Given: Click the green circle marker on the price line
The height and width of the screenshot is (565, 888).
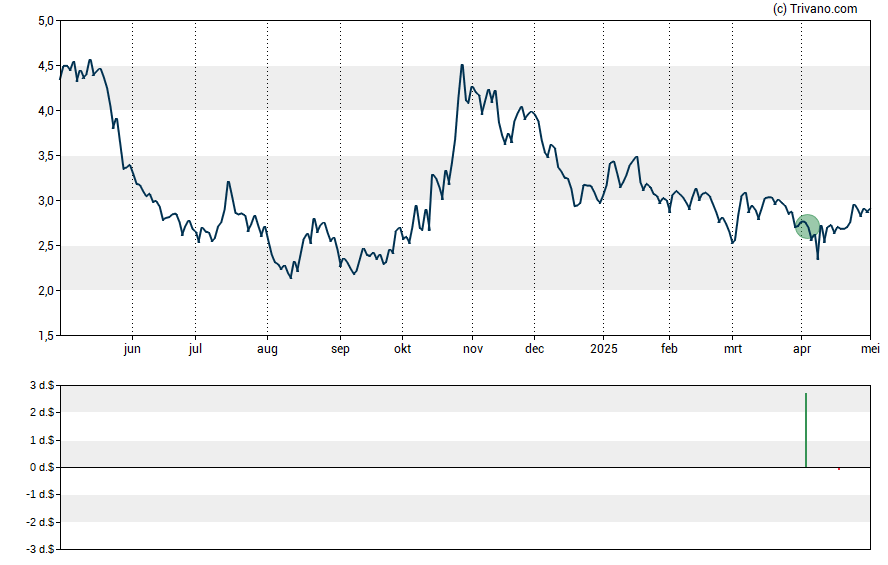Looking at the screenshot, I should pos(807,226).
